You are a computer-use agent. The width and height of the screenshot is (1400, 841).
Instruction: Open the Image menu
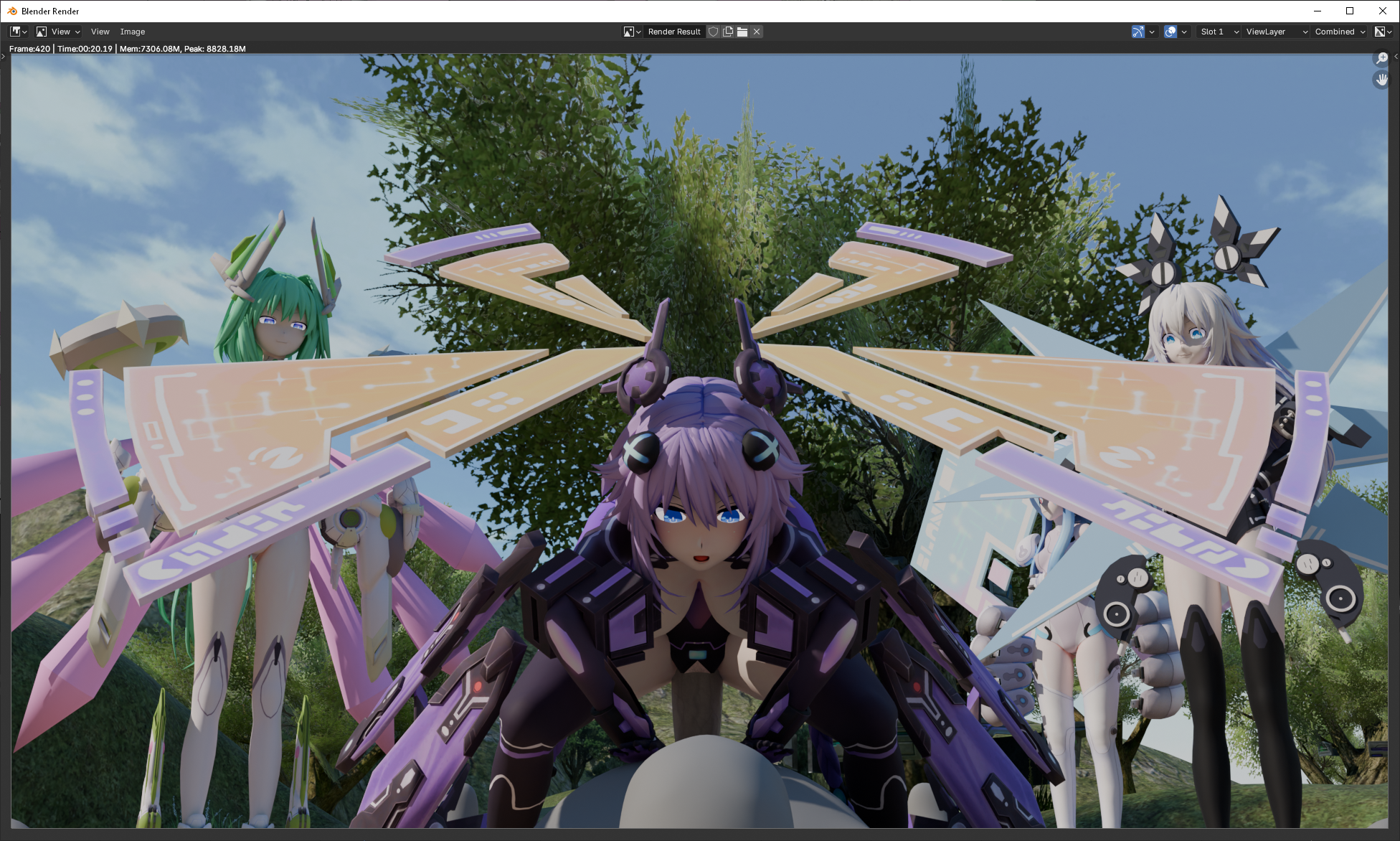tap(132, 32)
